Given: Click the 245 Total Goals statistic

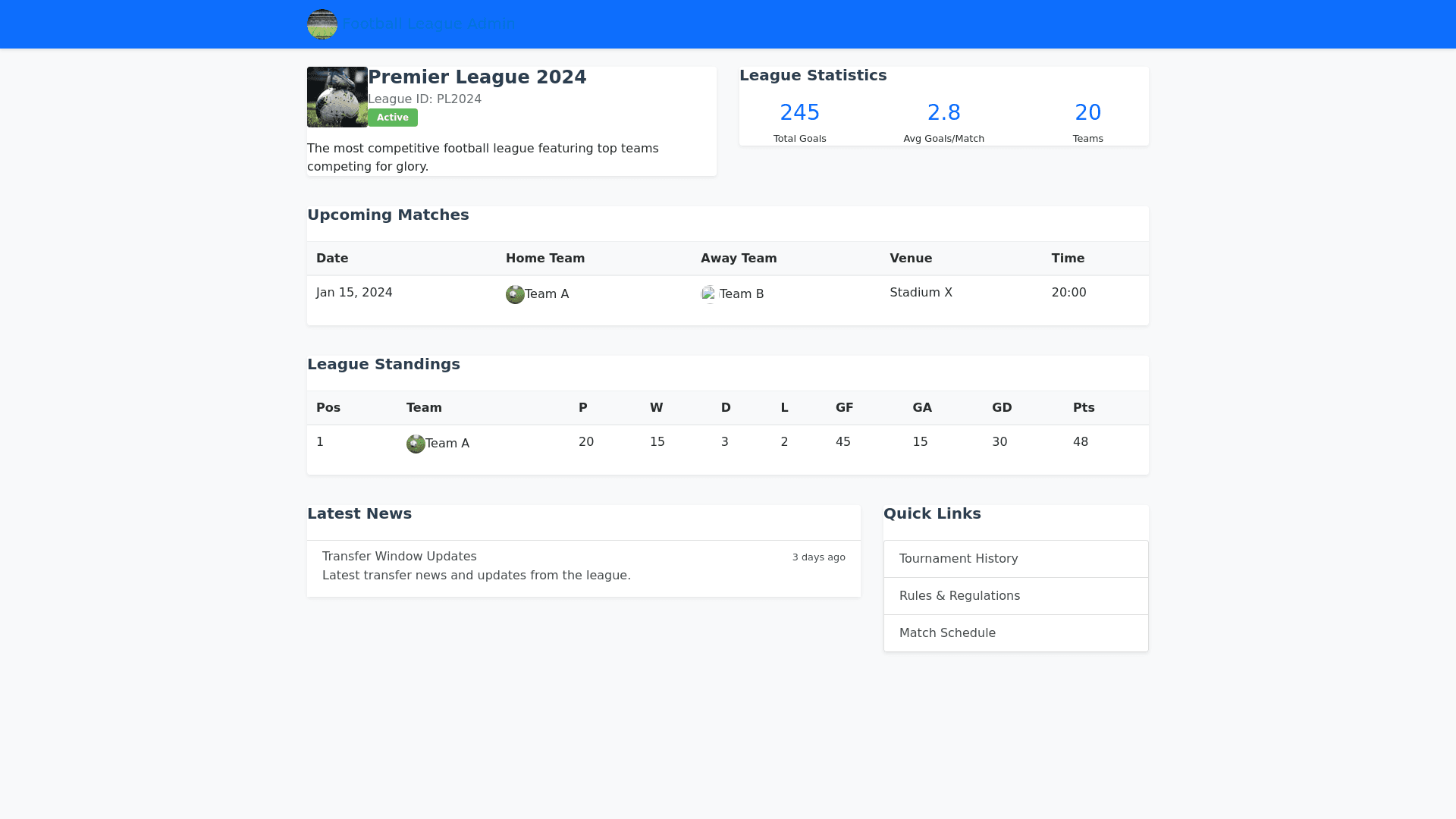Looking at the screenshot, I should (800, 113).
